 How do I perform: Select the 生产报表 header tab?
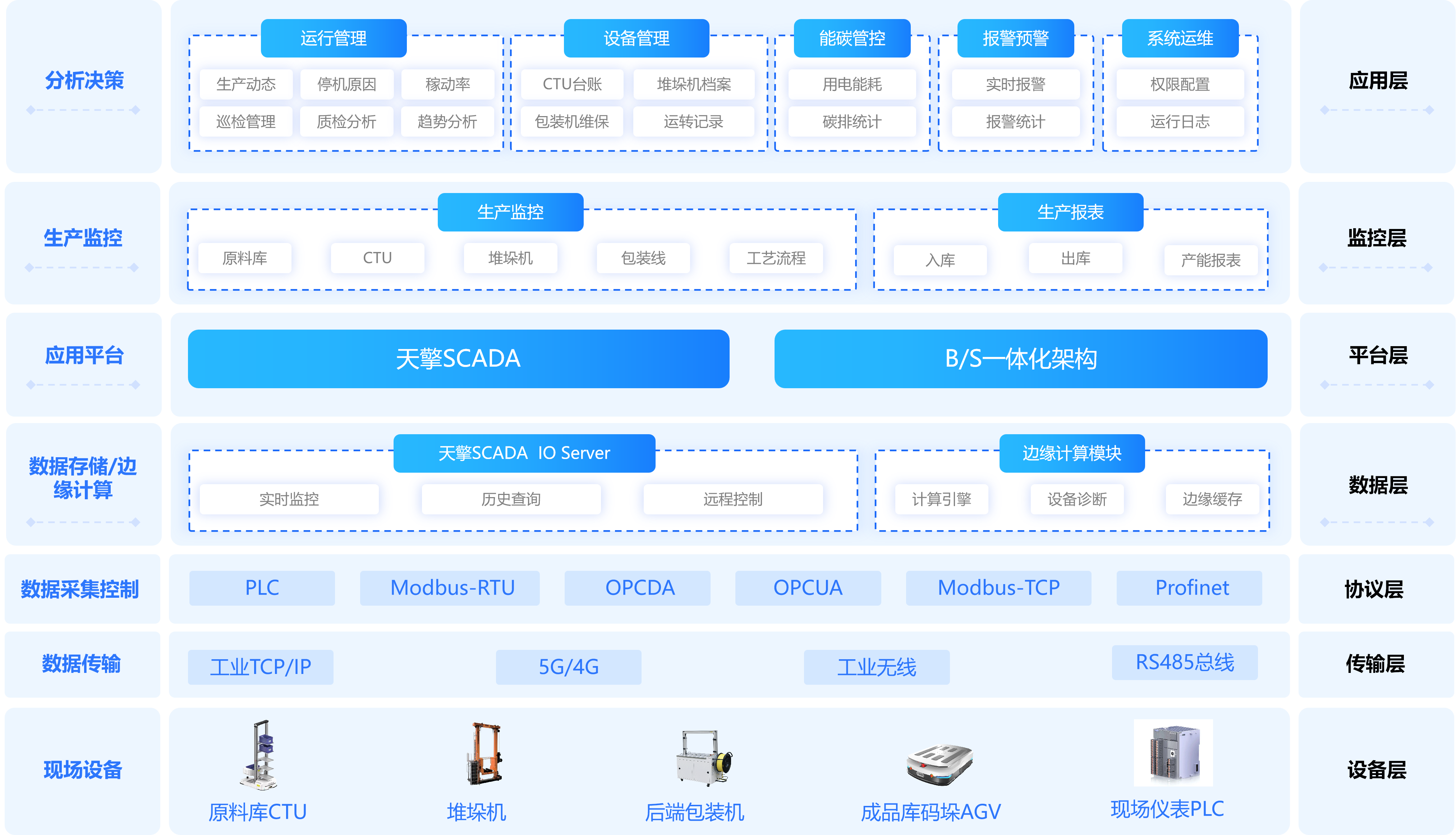click(1071, 212)
